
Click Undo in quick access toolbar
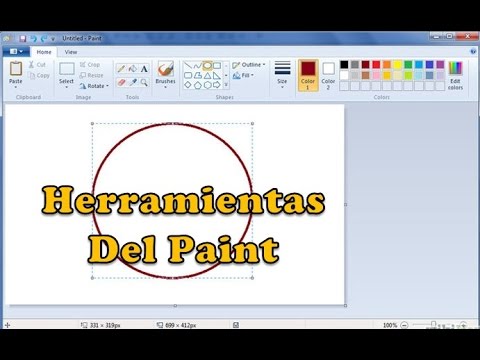[33, 39]
